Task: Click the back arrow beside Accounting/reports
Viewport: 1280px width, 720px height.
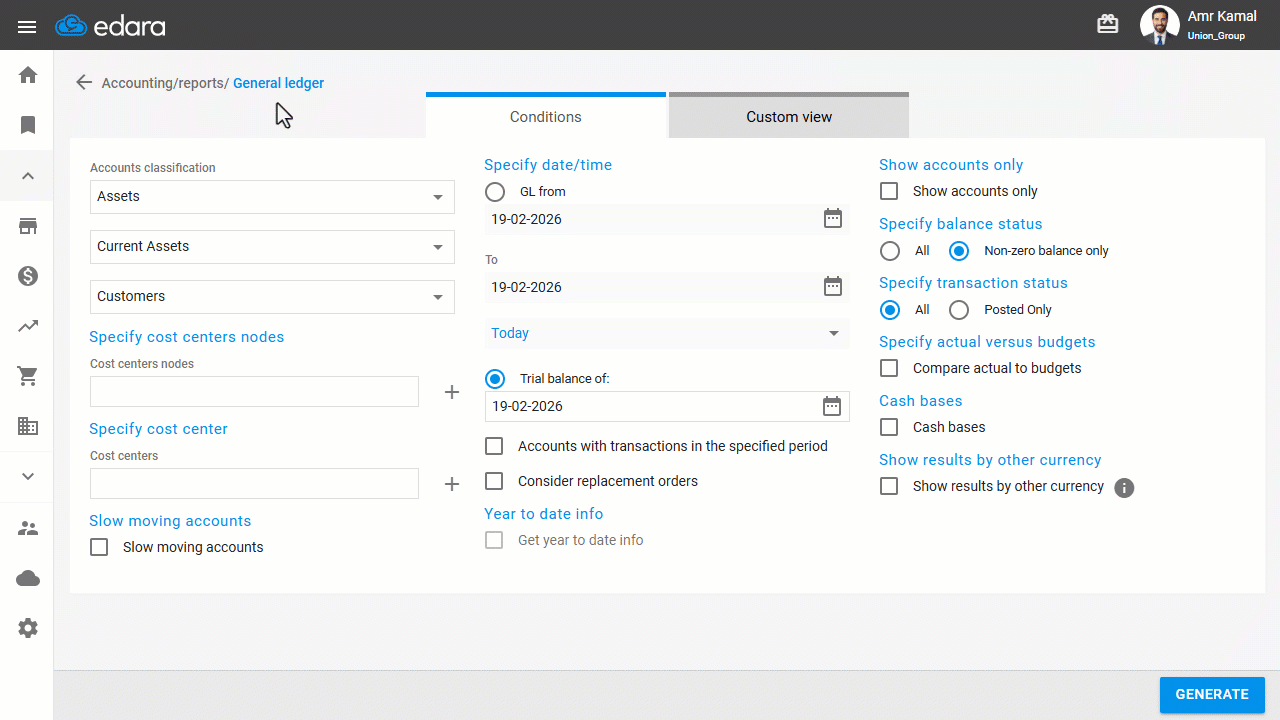Action: pos(84,83)
